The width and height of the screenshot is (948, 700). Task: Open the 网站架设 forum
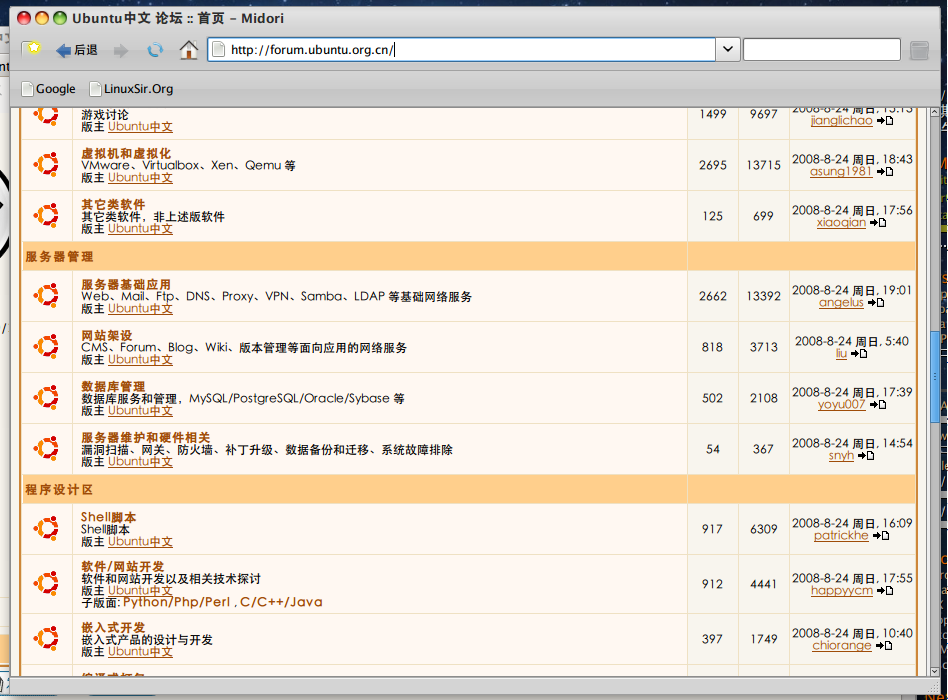107,335
